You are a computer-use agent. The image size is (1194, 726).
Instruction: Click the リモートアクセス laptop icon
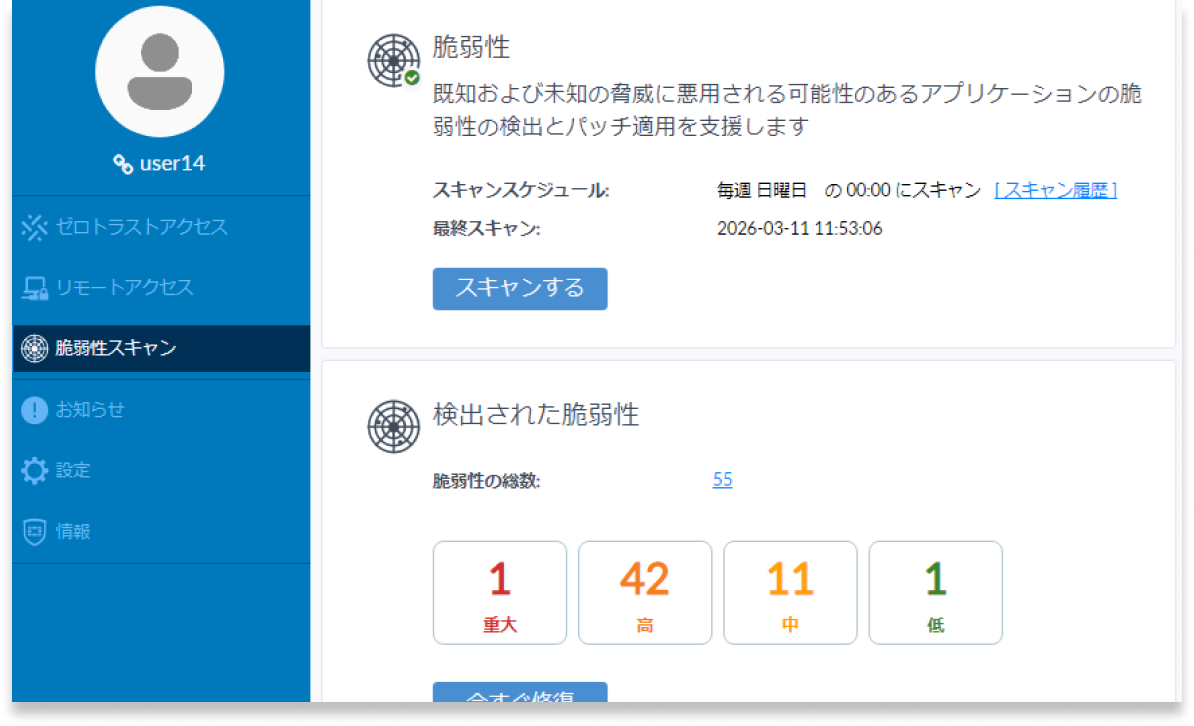coord(34,288)
